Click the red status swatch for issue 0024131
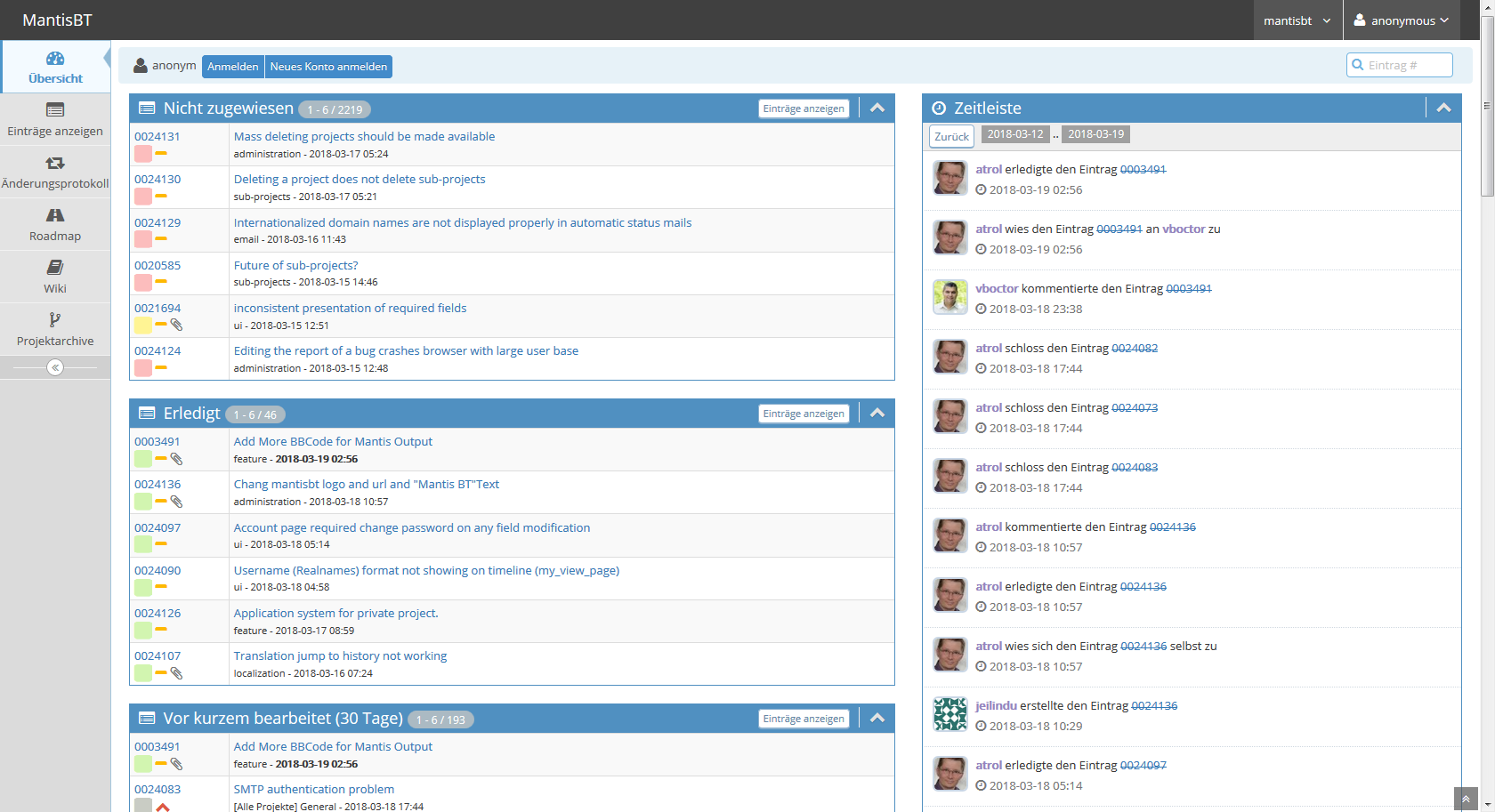 tap(142, 154)
